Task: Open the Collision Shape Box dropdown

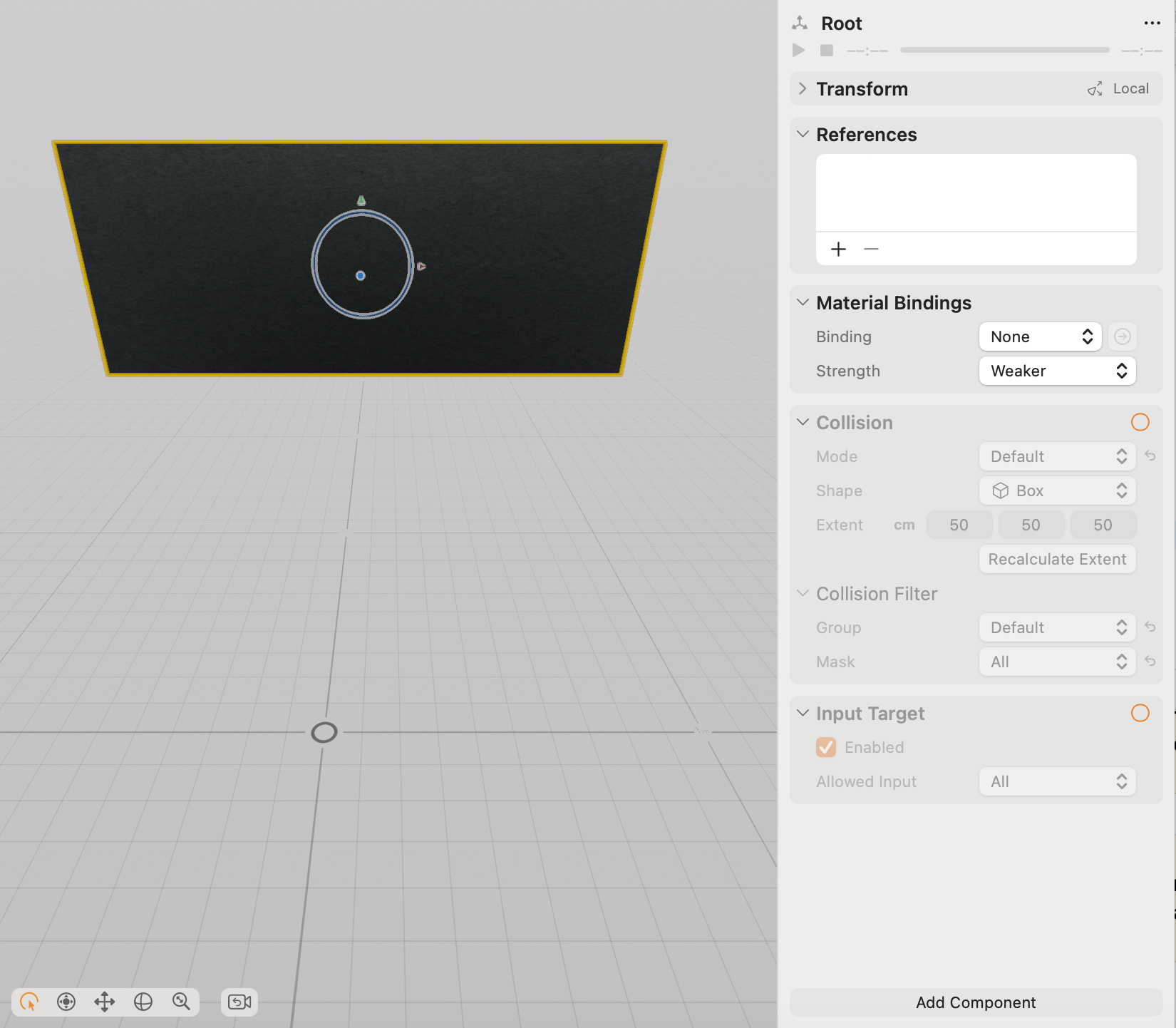Action: coord(1057,490)
